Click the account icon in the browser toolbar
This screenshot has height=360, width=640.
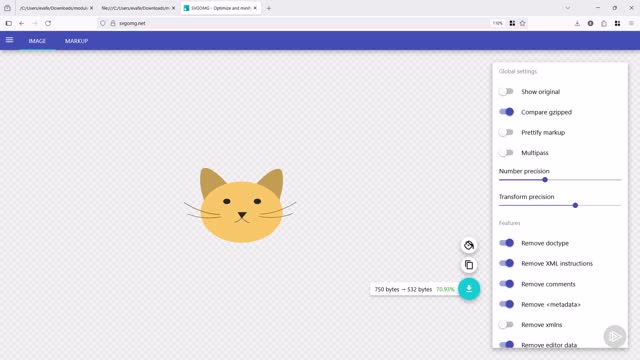click(590, 23)
